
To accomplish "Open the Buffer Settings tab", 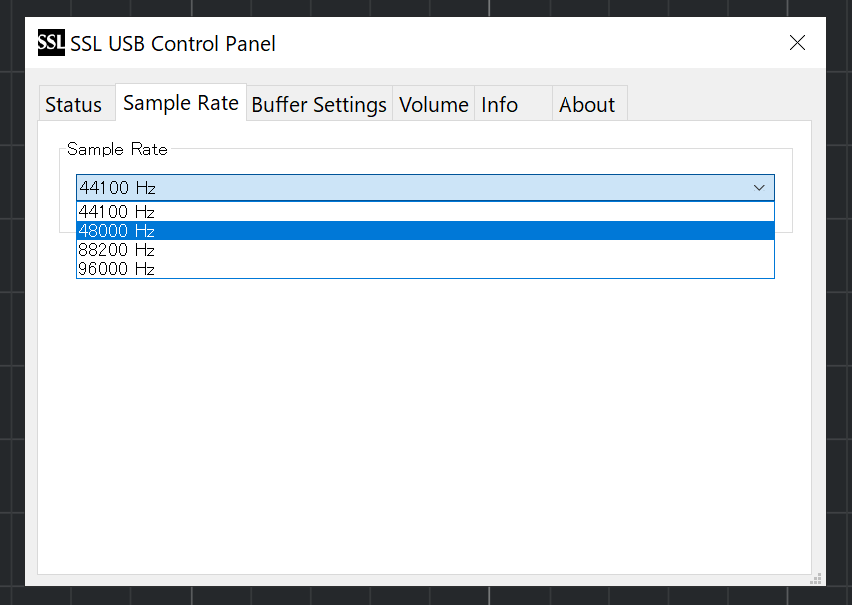I will click(319, 104).
